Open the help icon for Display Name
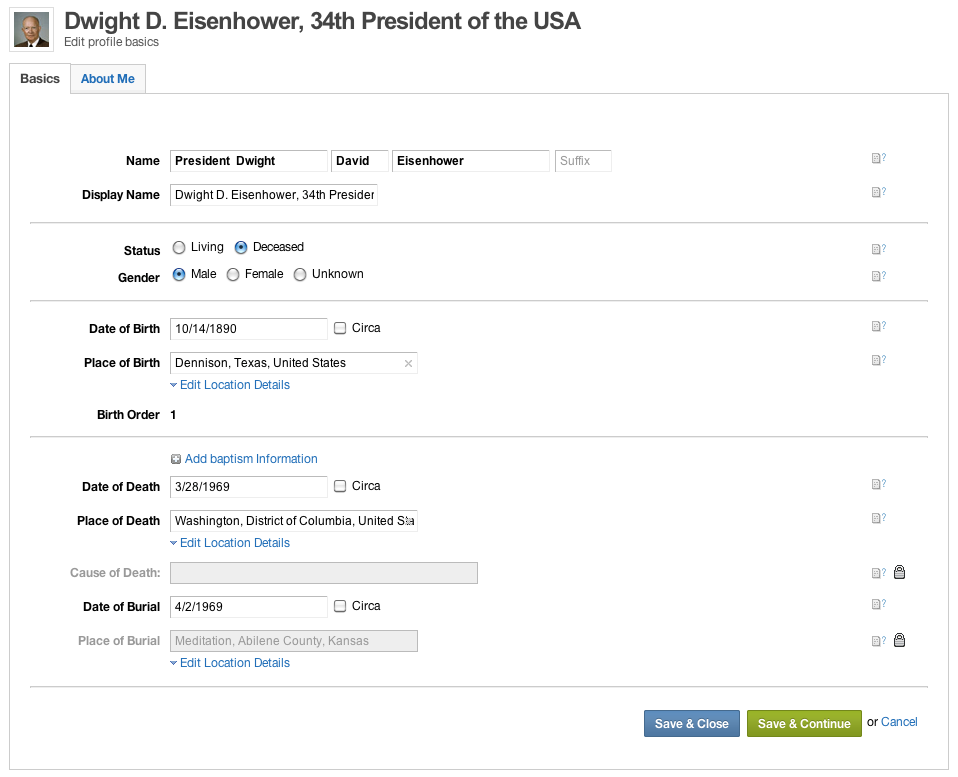This screenshot has height=777, width=958. [x=879, y=192]
